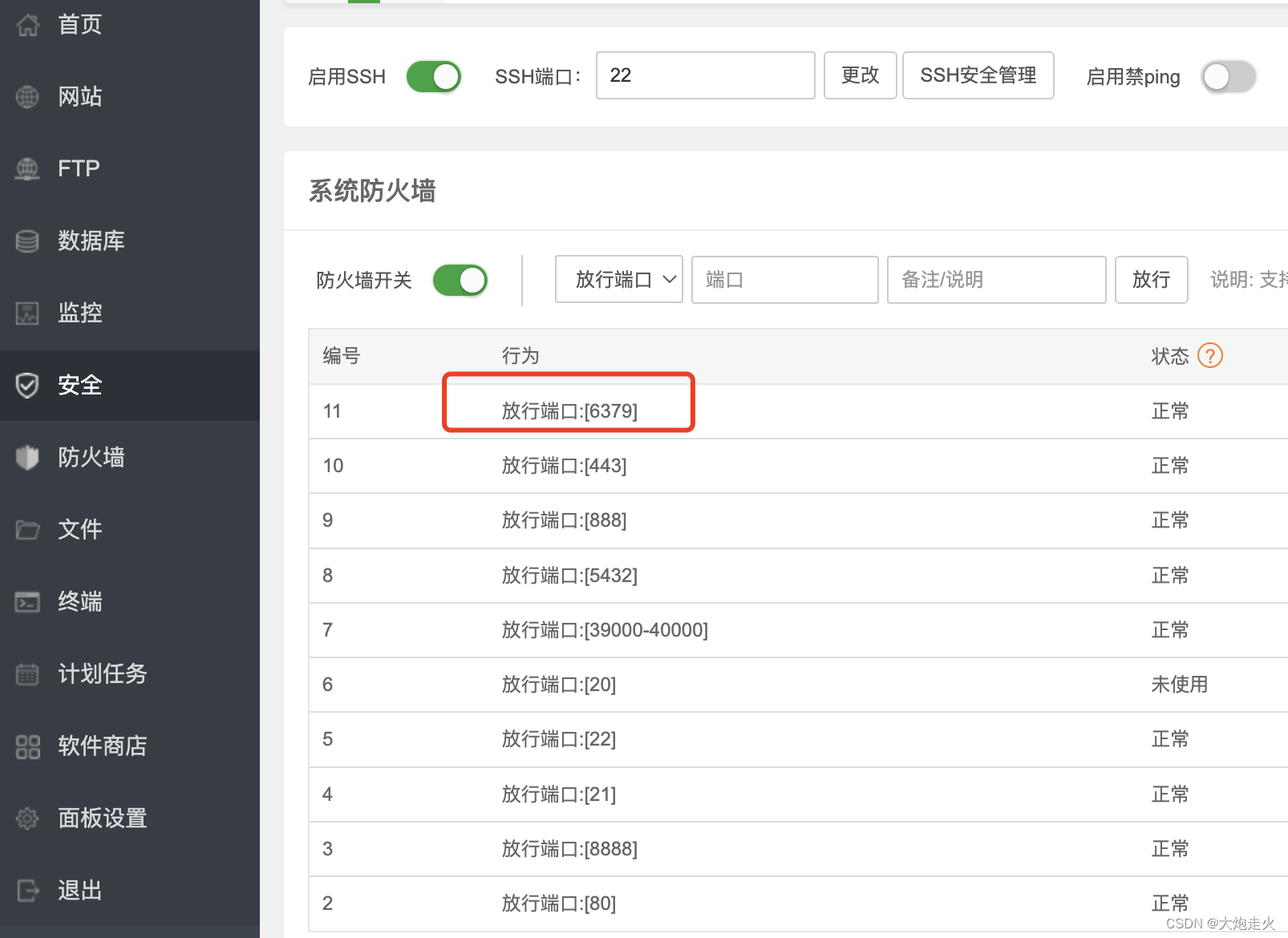Click row number 10 in 编号 column
Image resolution: width=1288 pixels, height=938 pixels.
(x=333, y=466)
